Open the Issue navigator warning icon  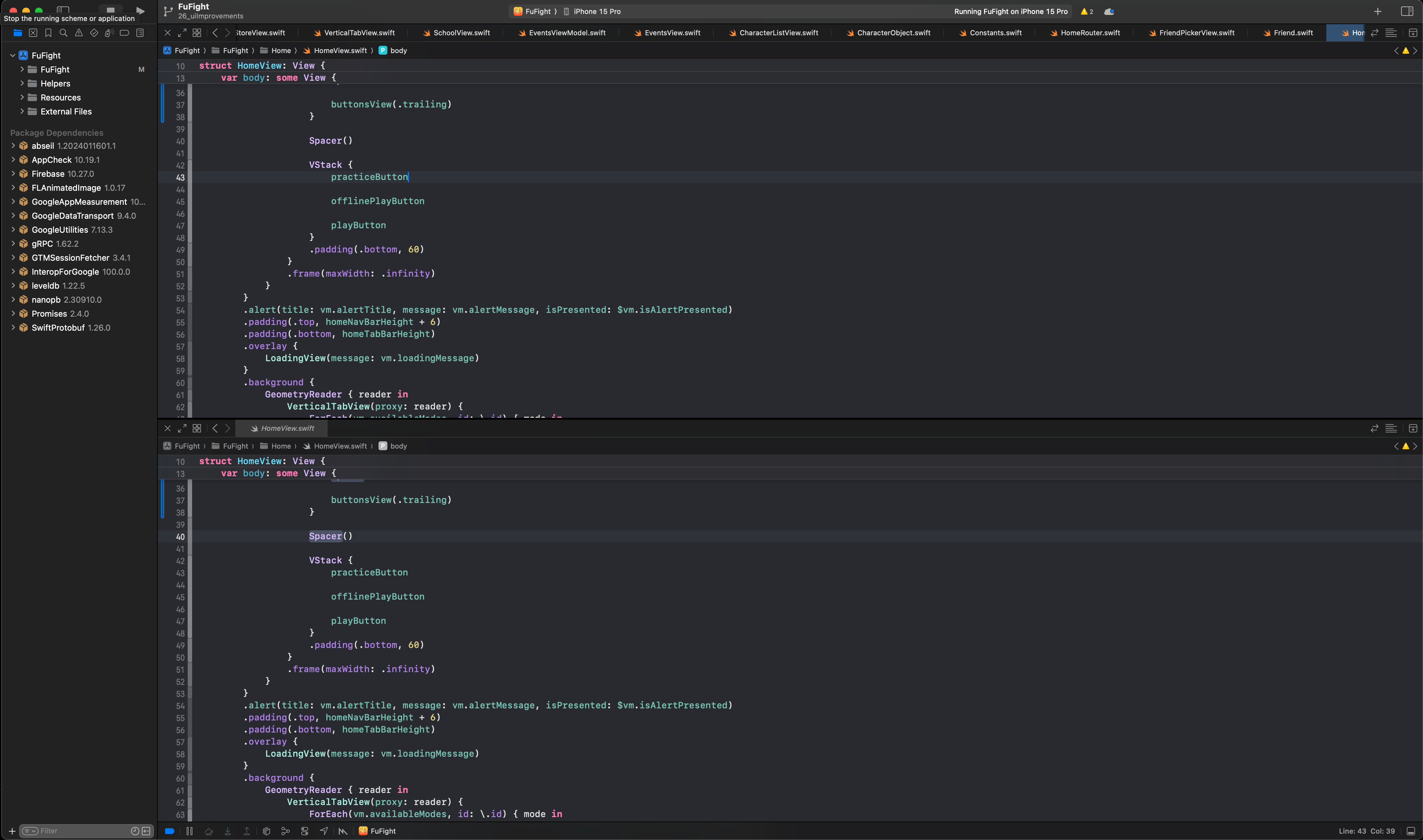point(79,33)
